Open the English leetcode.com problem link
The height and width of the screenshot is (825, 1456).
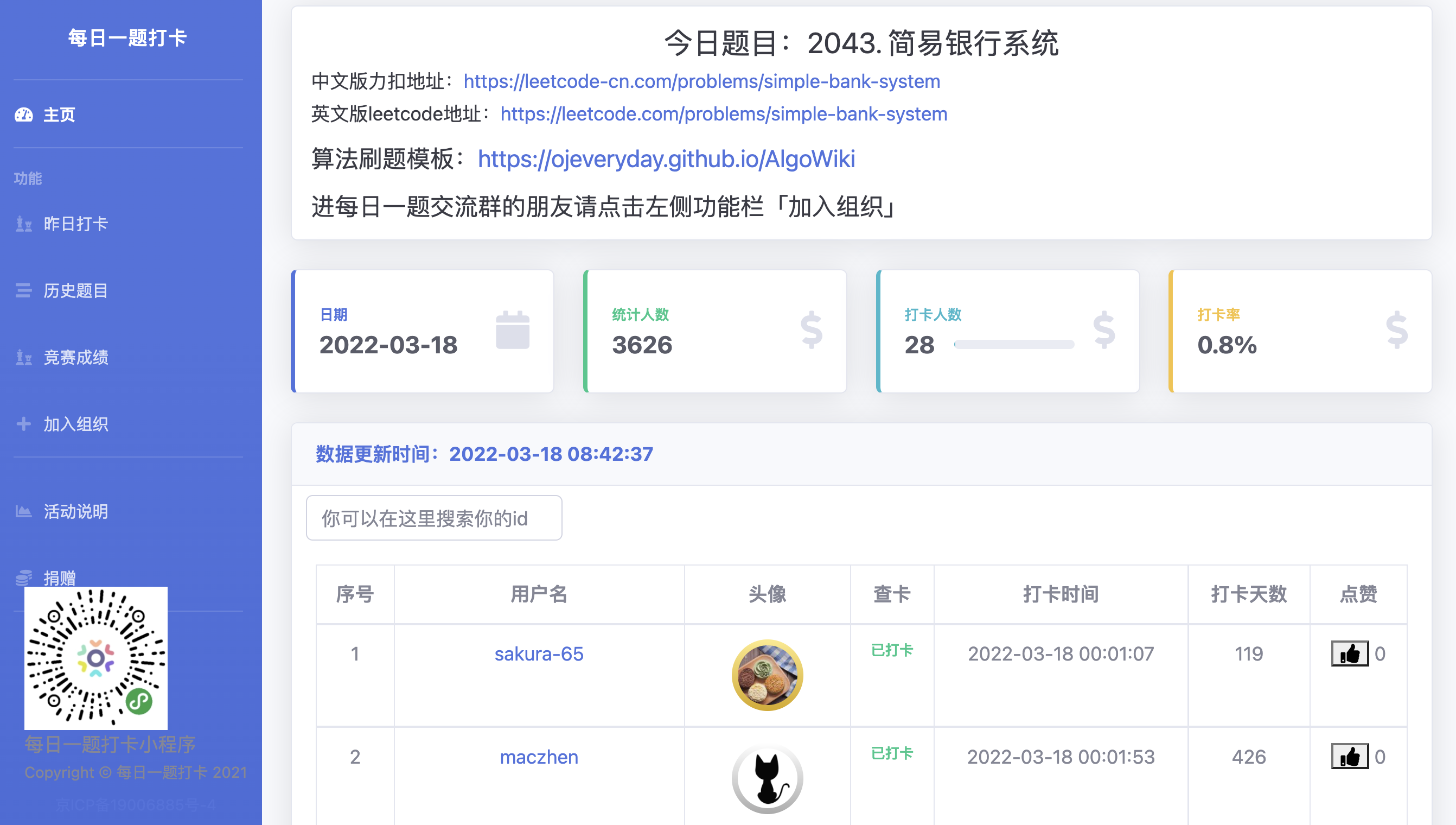[723, 115]
